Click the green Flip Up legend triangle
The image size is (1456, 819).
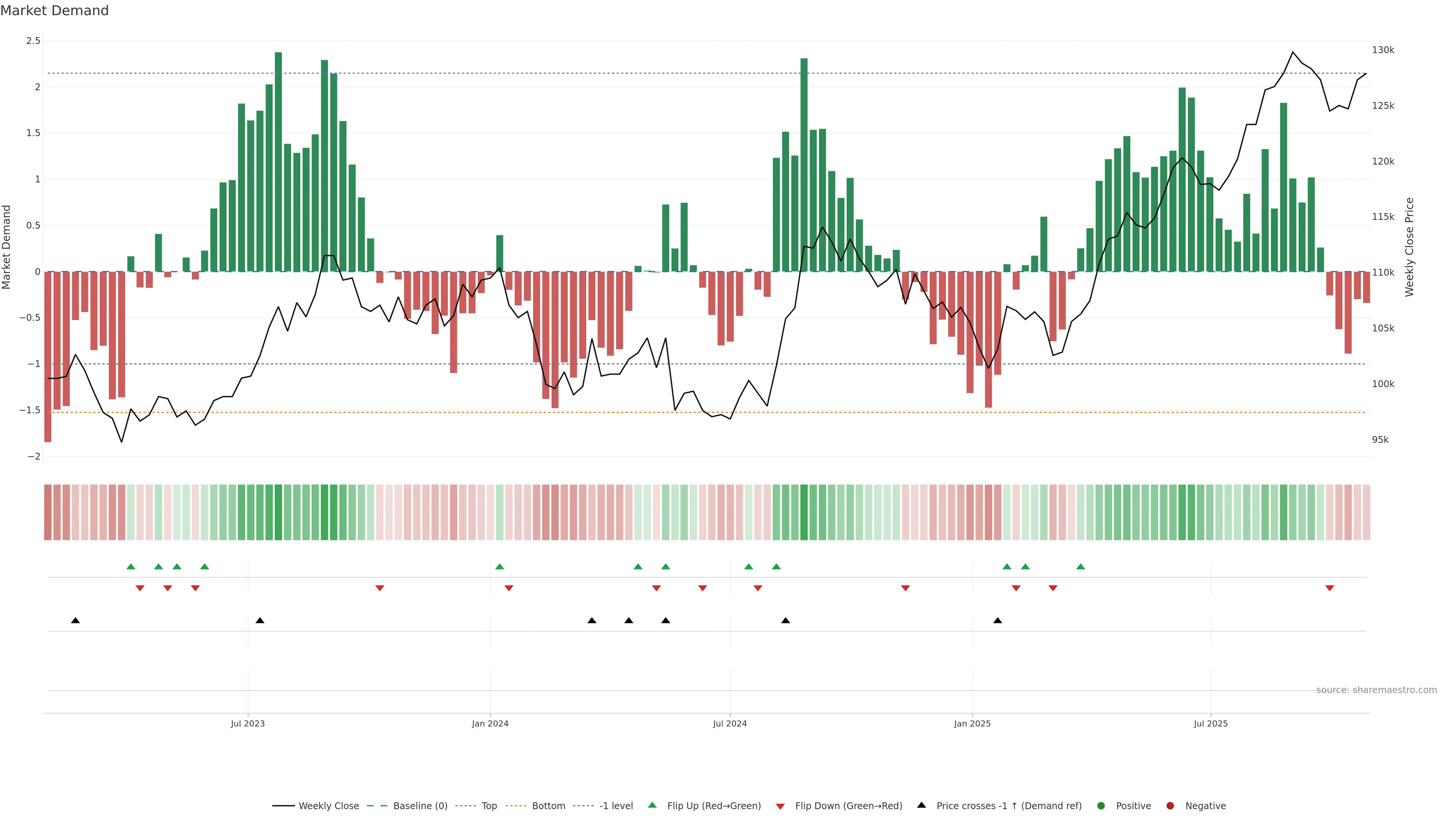652,805
